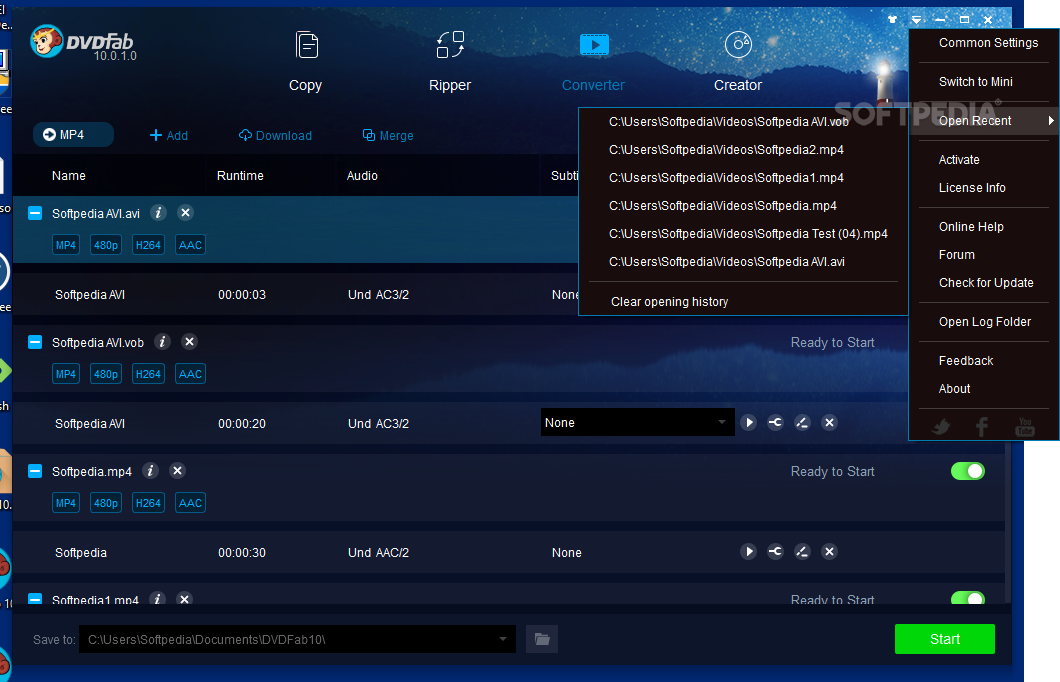The width and height of the screenshot is (1060, 682).
Task: Show info for Softpedia AVI.vob
Action: pos(162,341)
